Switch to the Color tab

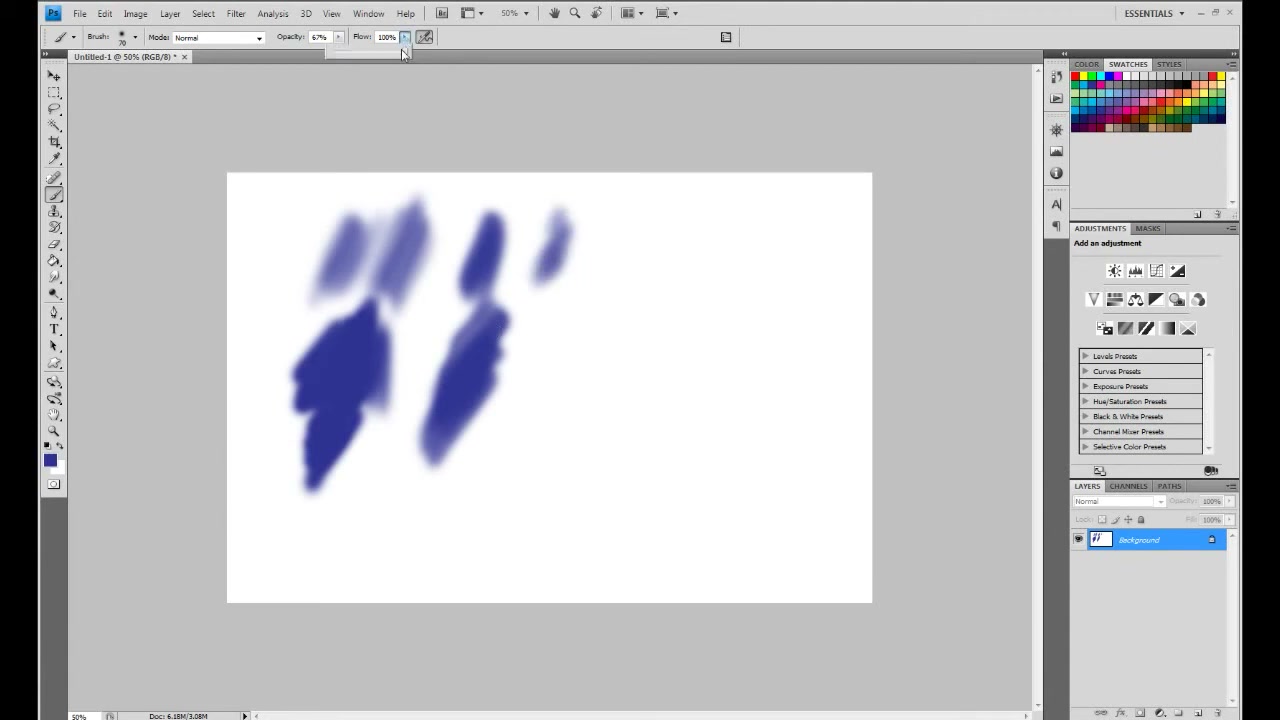click(x=1086, y=64)
